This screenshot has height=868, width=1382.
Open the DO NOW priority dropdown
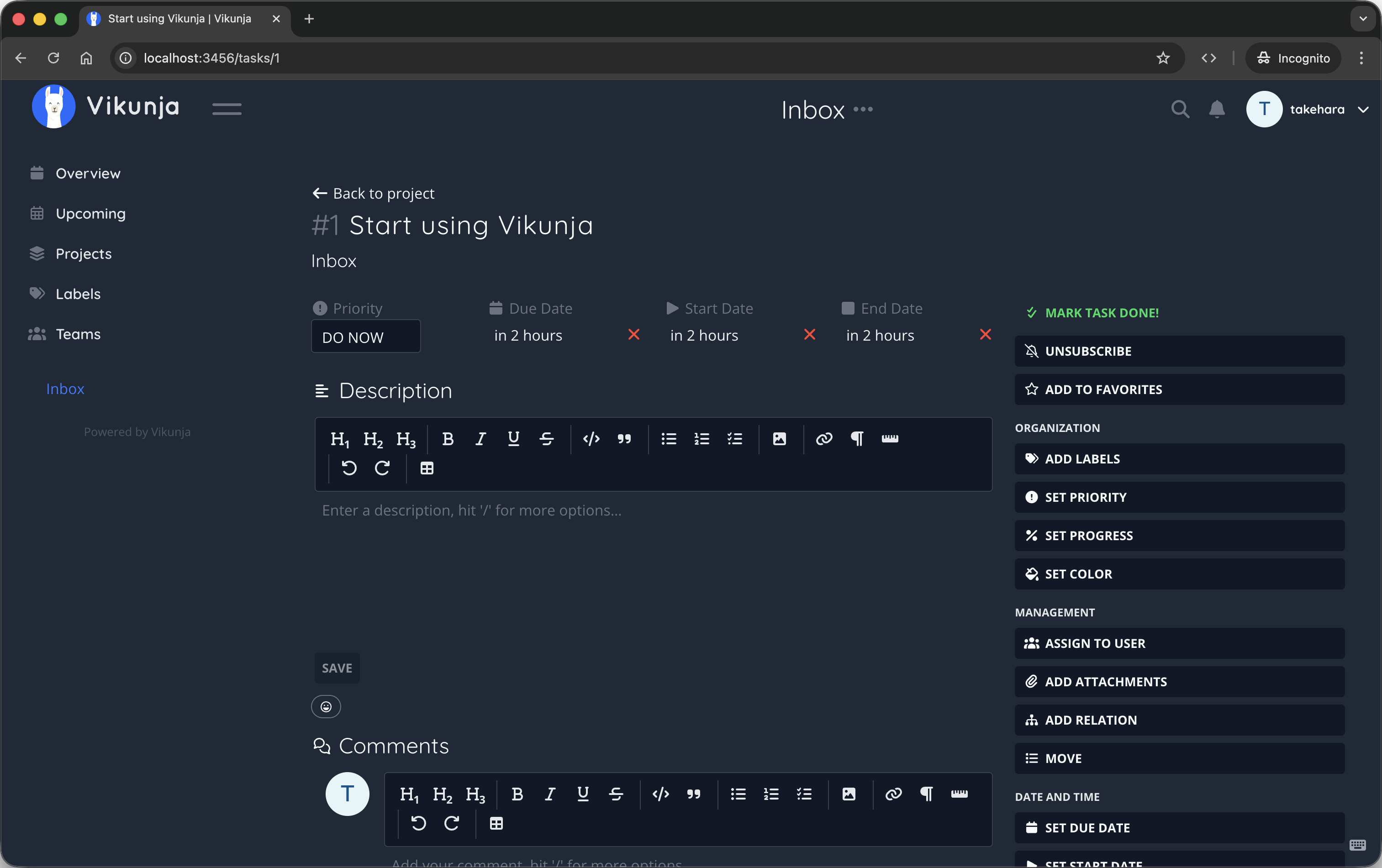click(365, 337)
